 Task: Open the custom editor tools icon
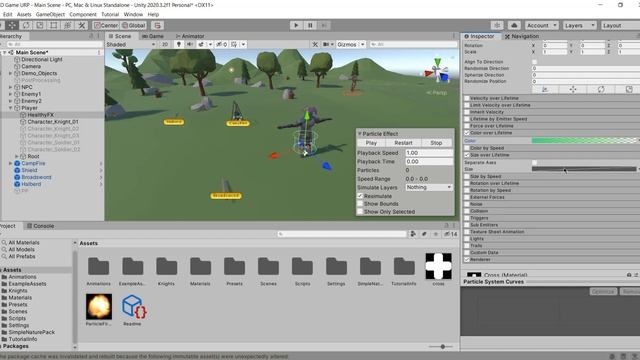click(x=82, y=25)
